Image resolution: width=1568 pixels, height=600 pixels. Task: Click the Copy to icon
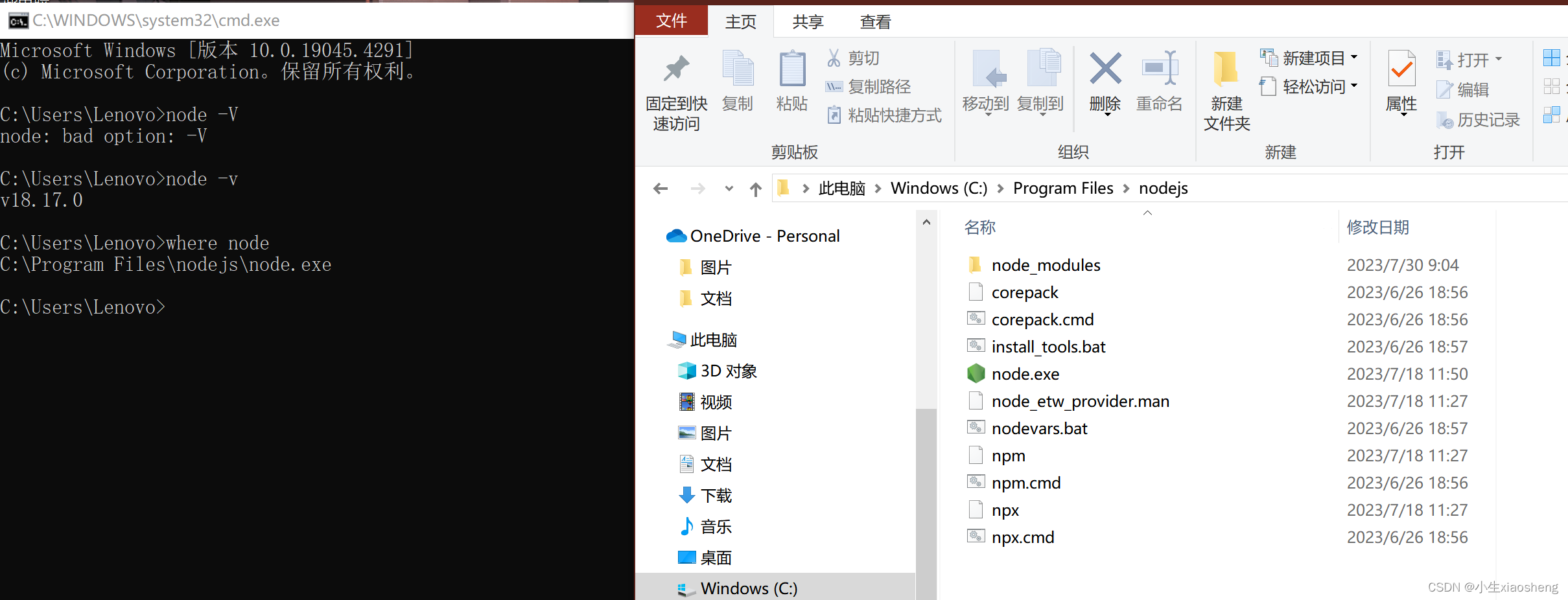[x=1043, y=67]
